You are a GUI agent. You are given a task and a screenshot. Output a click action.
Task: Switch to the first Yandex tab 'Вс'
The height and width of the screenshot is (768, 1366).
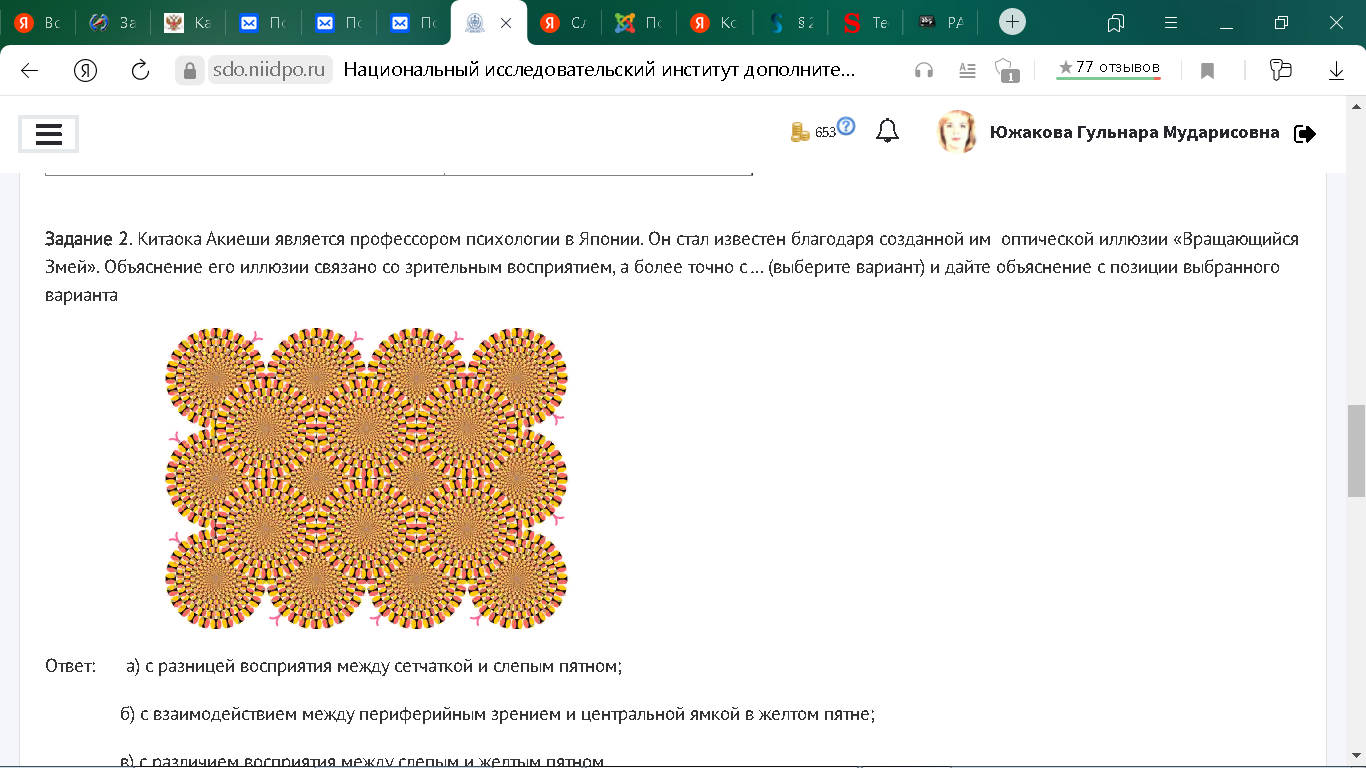[x=36, y=22]
